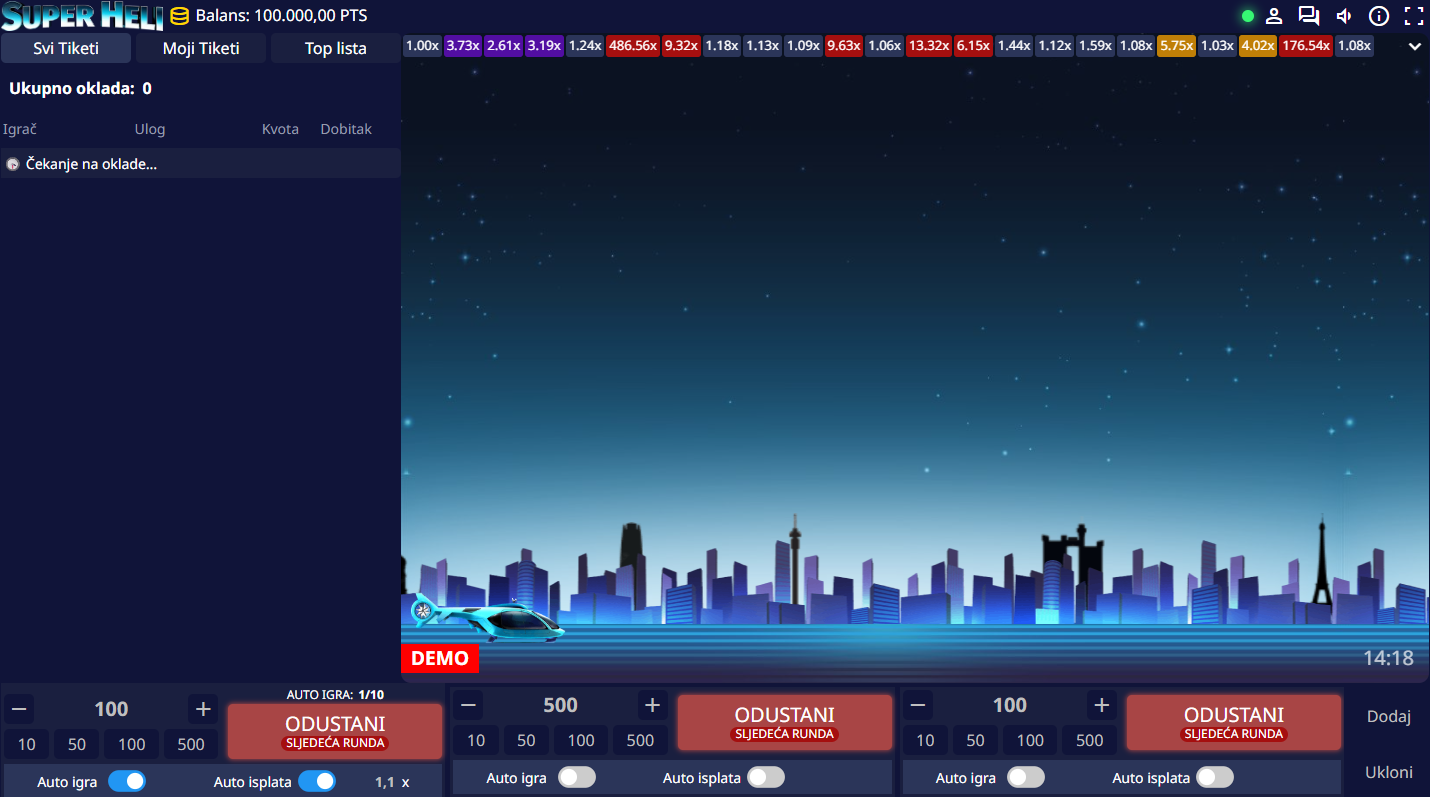Image resolution: width=1430 pixels, height=797 pixels.
Task: Expand the multiplier history list
Action: point(1415,46)
